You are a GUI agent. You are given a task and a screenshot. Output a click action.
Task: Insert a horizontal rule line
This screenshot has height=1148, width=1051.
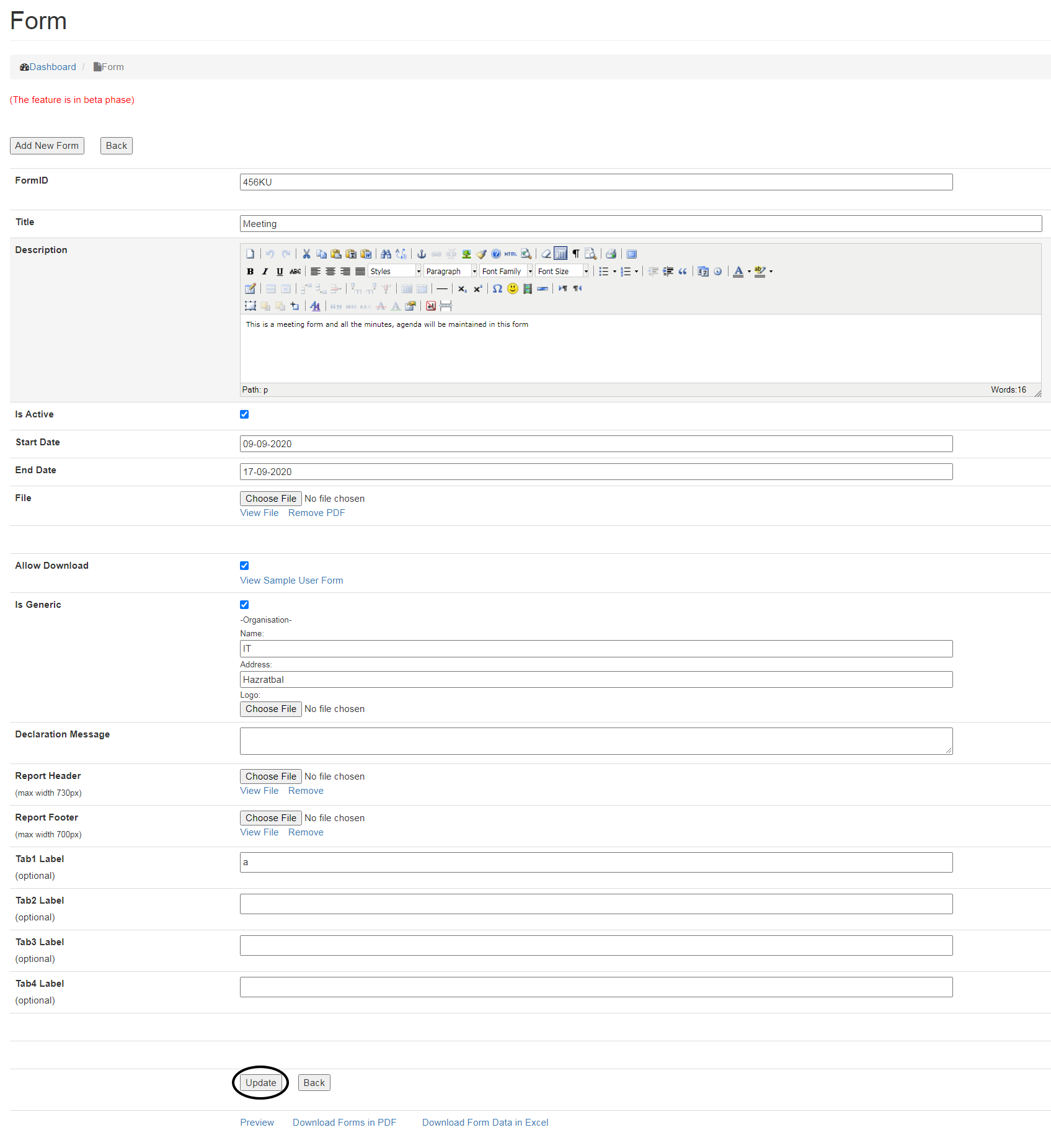pos(441,288)
